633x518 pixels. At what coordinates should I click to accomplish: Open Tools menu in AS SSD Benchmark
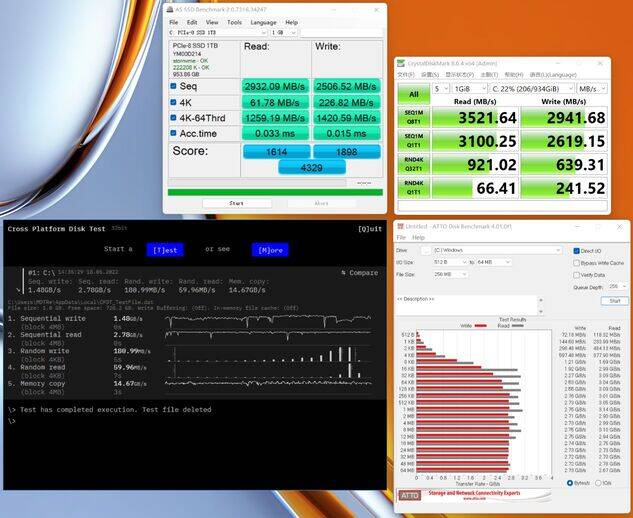click(x=234, y=22)
